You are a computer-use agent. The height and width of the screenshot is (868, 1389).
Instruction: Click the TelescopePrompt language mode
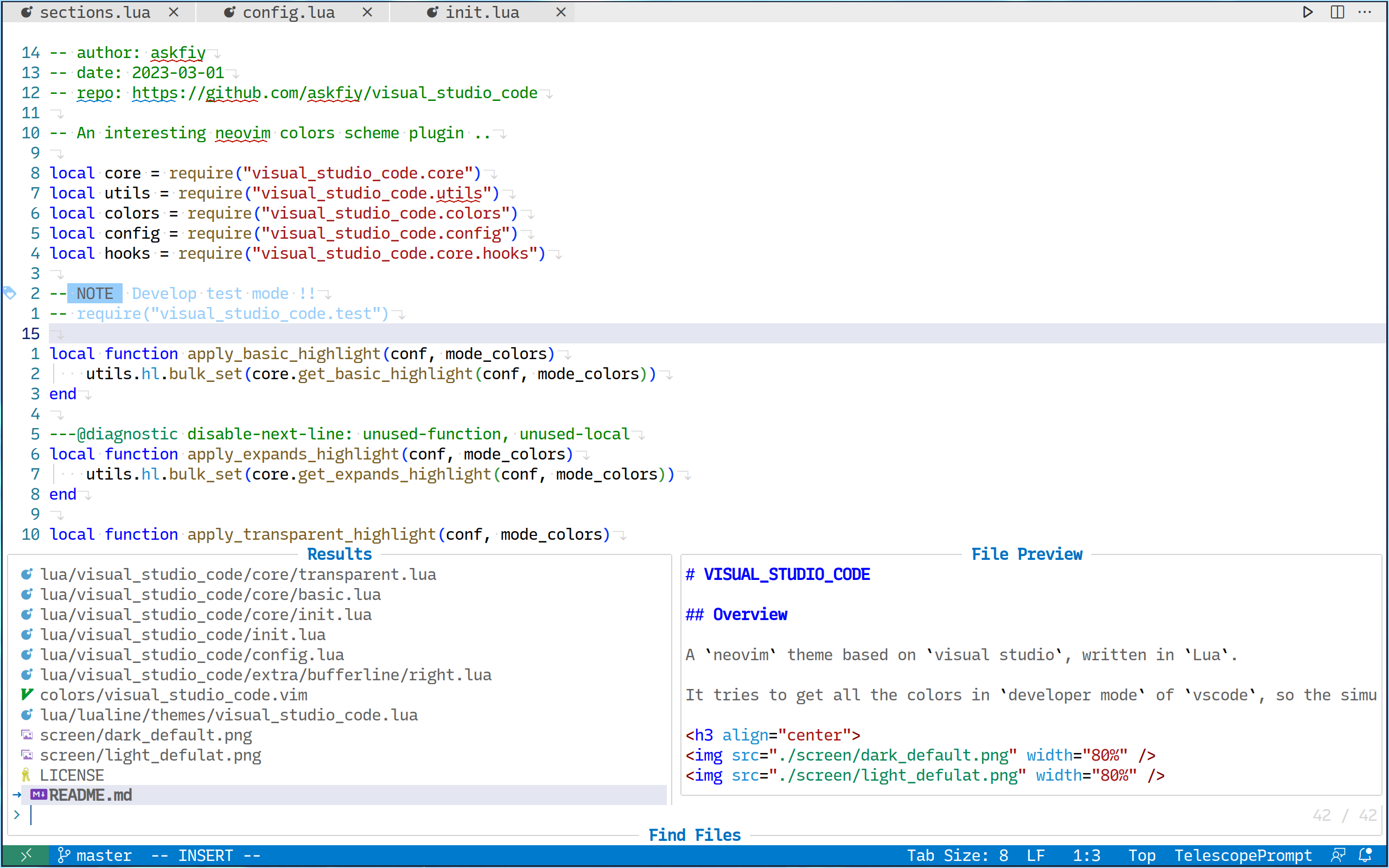point(1243,856)
